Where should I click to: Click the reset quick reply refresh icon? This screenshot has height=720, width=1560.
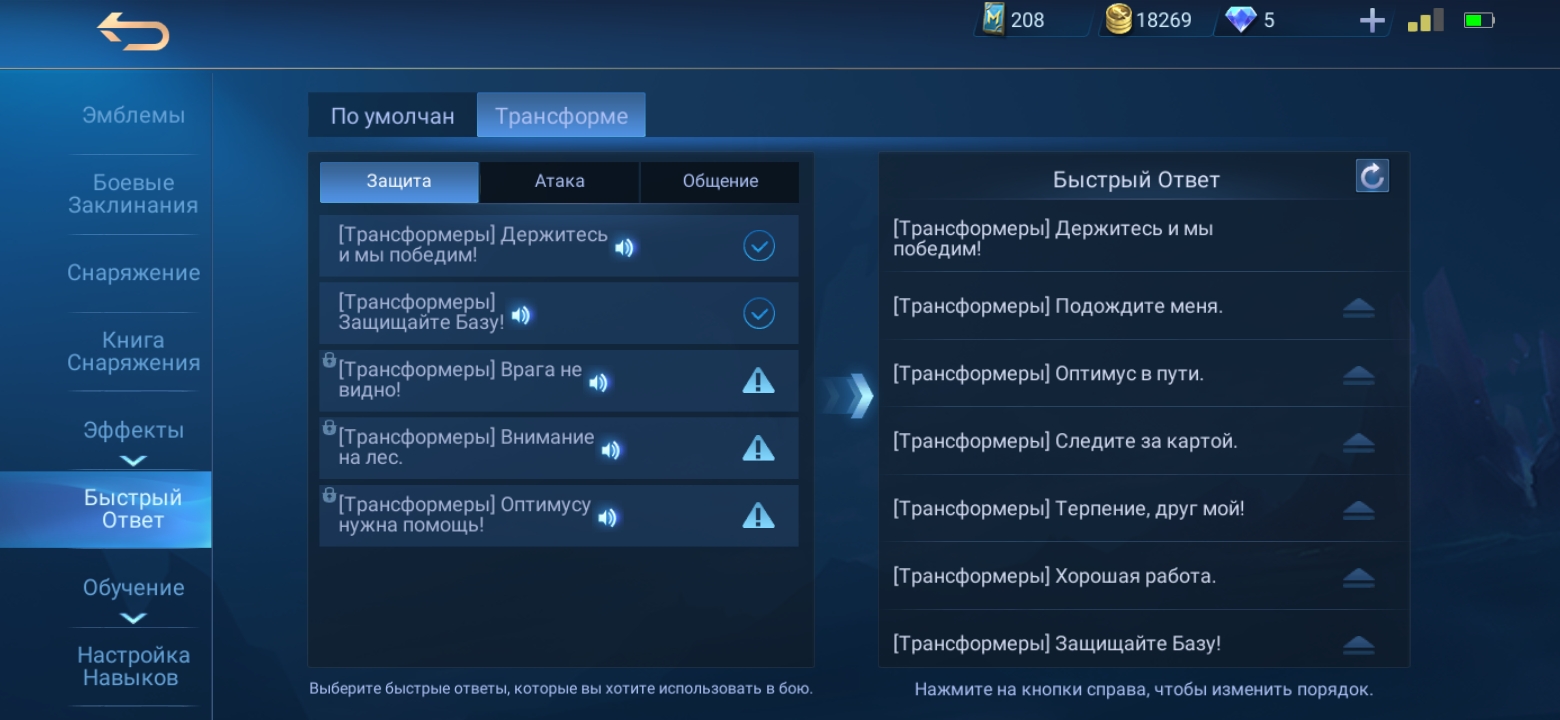1372,177
